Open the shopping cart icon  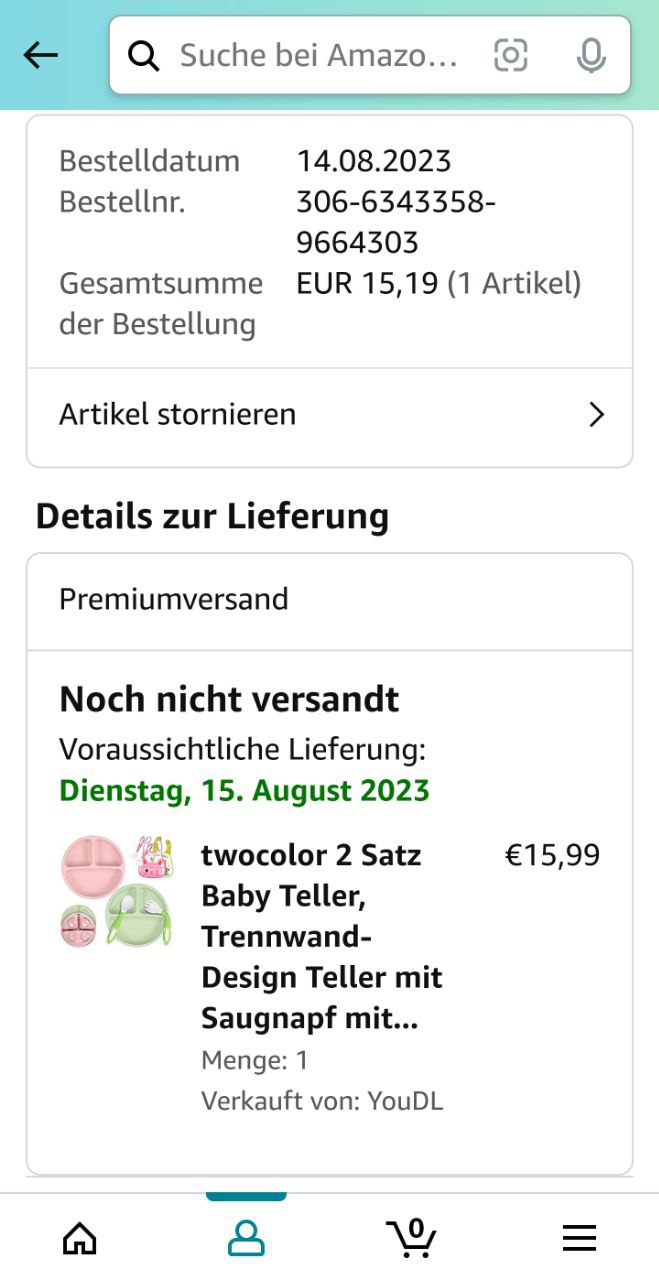tap(411, 1238)
